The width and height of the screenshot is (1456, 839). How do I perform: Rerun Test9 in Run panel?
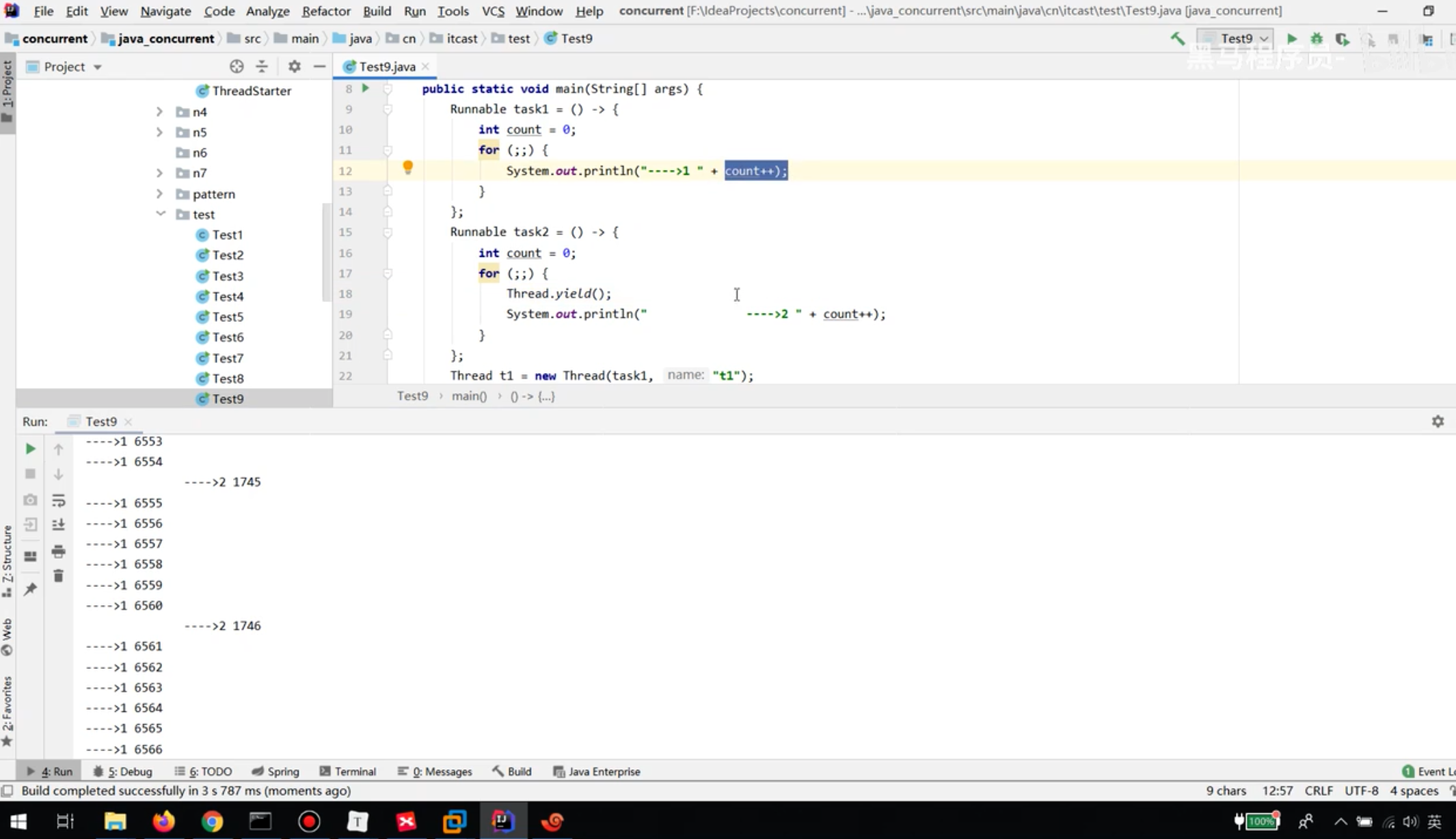pyautogui.click(x=30, y=449)
